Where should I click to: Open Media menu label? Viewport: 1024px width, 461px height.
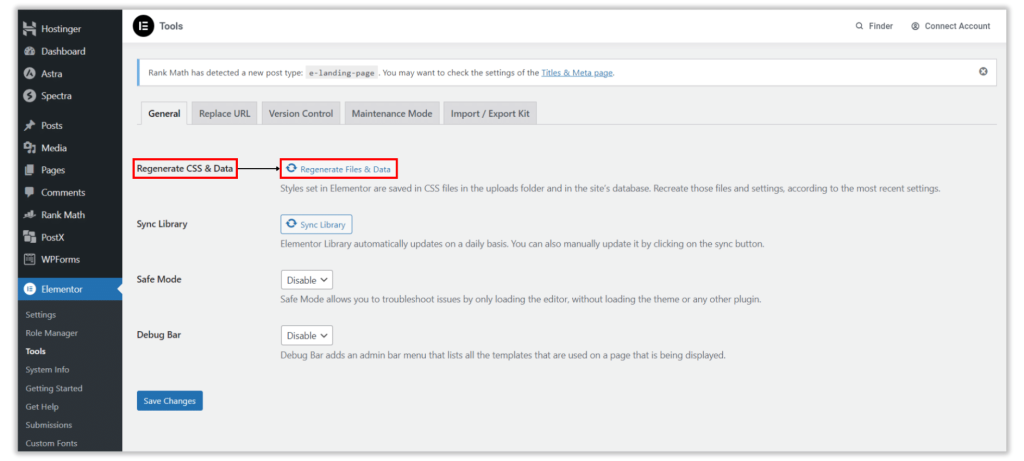coord(54,148)
